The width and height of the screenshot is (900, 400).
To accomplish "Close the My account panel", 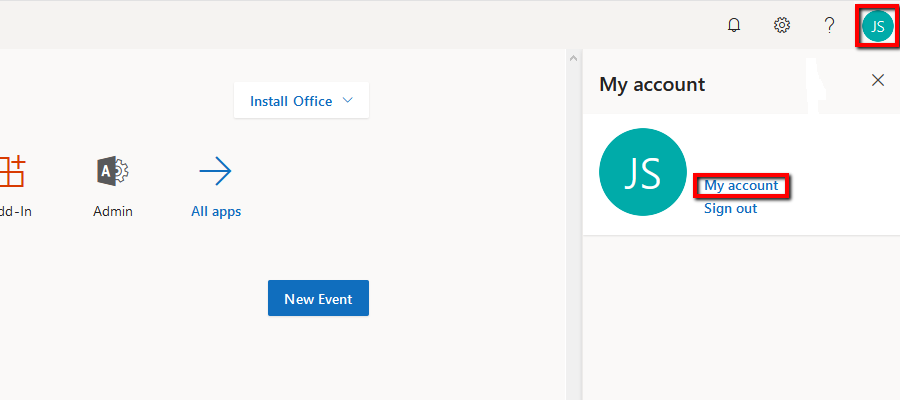I will (x=878, y=80).
